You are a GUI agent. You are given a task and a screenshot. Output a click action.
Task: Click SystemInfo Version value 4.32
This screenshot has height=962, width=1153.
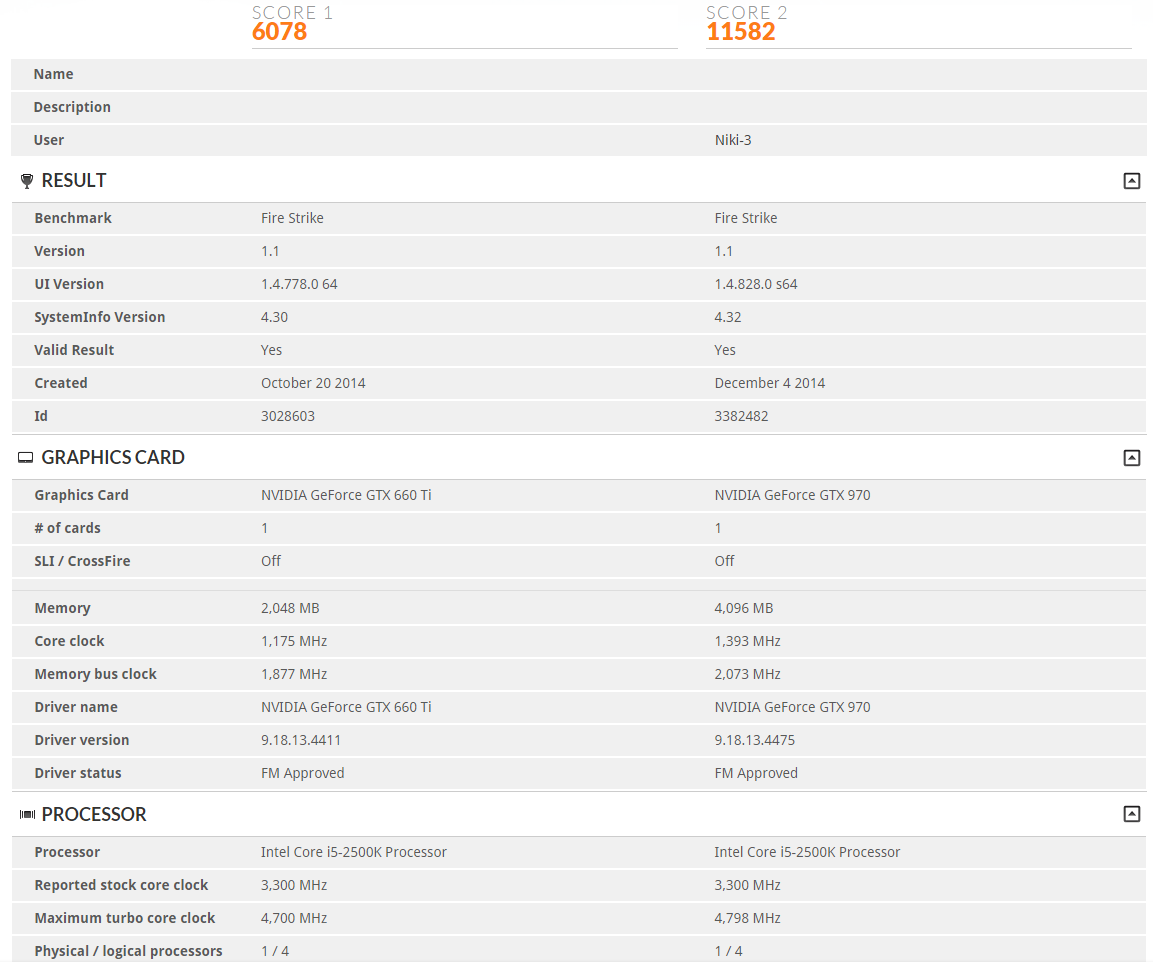pos(728,317)
